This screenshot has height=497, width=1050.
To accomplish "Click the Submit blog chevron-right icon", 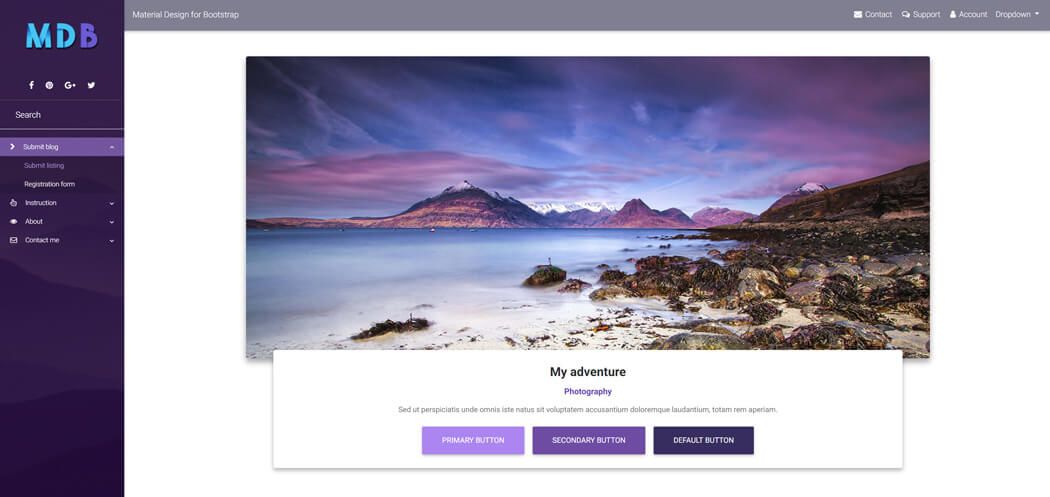I will (x=13, y=147).
